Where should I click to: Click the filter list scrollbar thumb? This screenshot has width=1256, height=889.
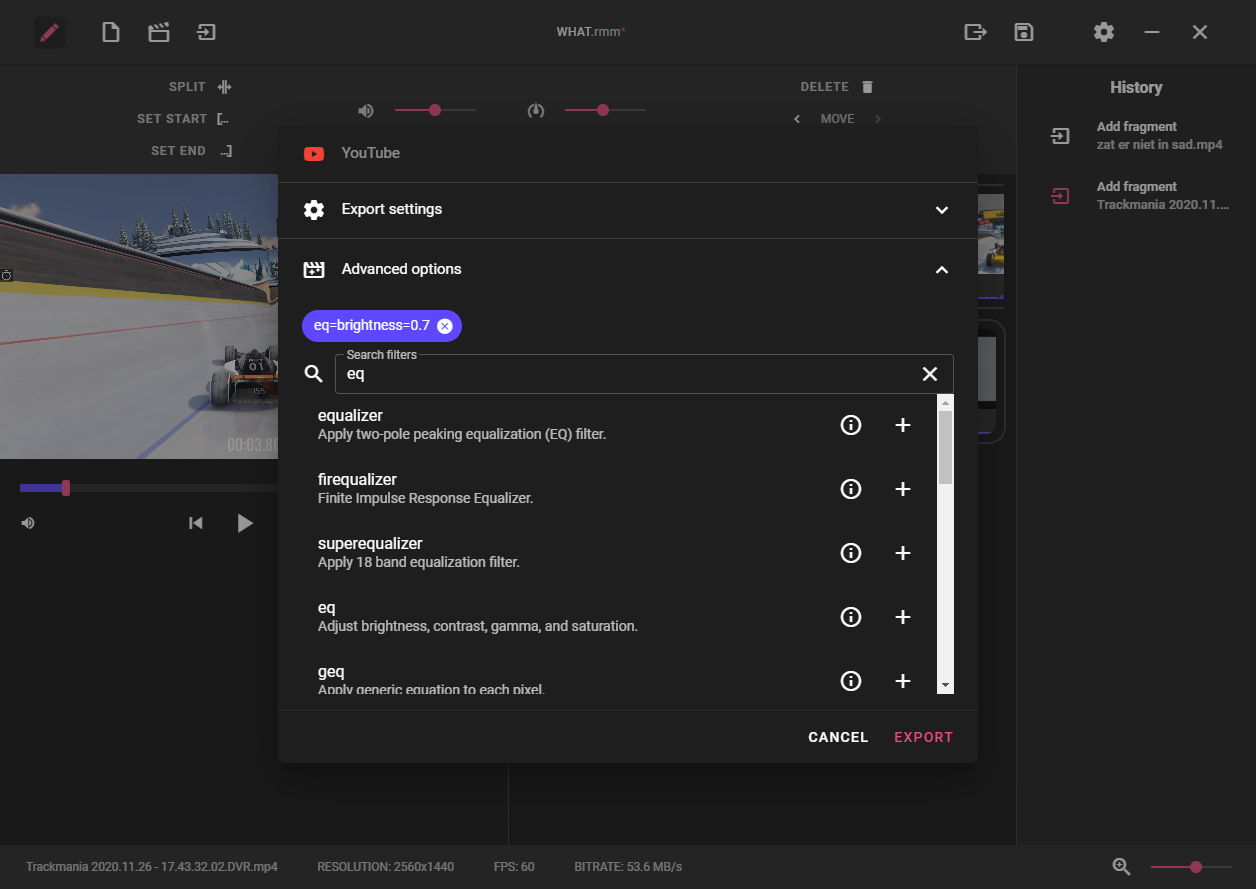[945, 447]
